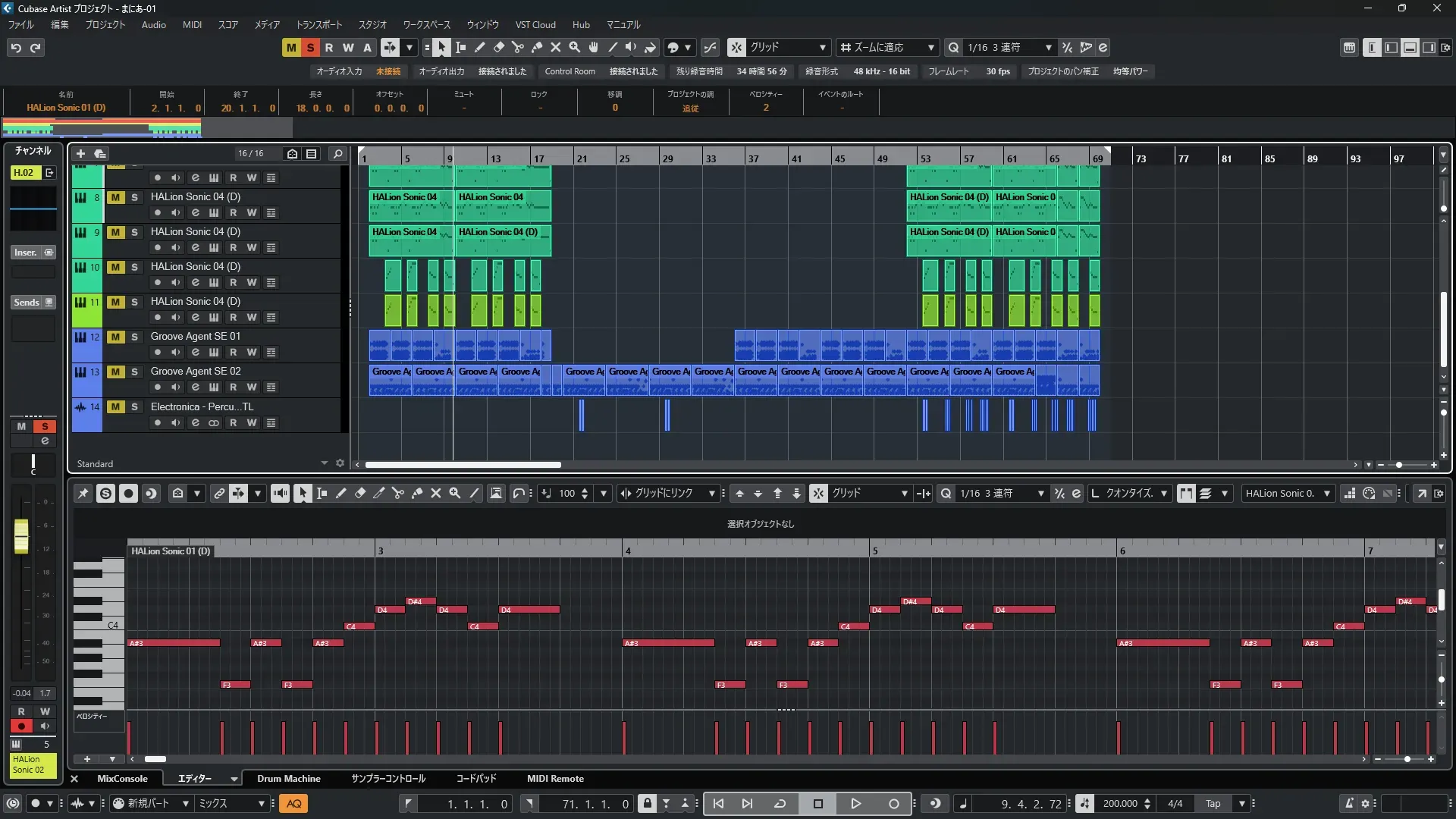Viewport: 1456px width, 819px height.
Task: Solo the Groove Agent SE 02 track
Action: [x=135, y=372]
